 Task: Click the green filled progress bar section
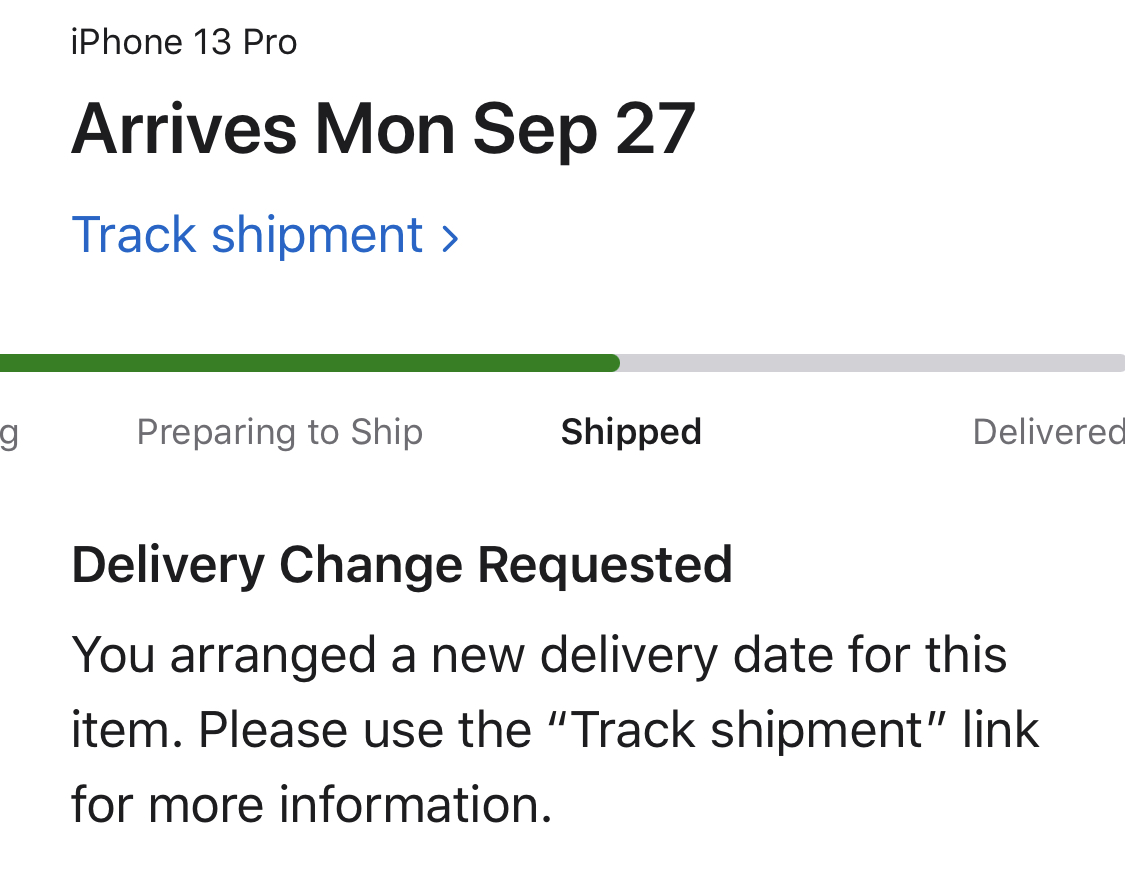300,363
